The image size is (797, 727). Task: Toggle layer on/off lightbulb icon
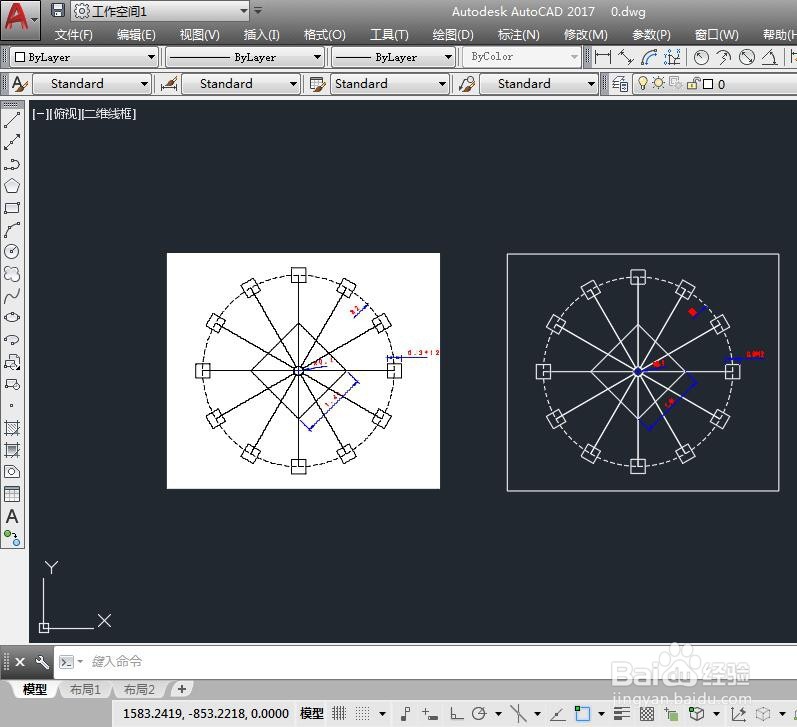642,83
